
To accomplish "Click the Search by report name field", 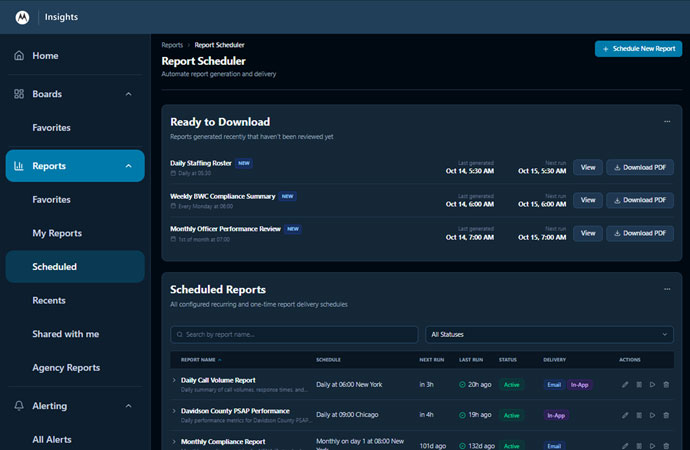I will pyautogui.click(x=294, y=334).
